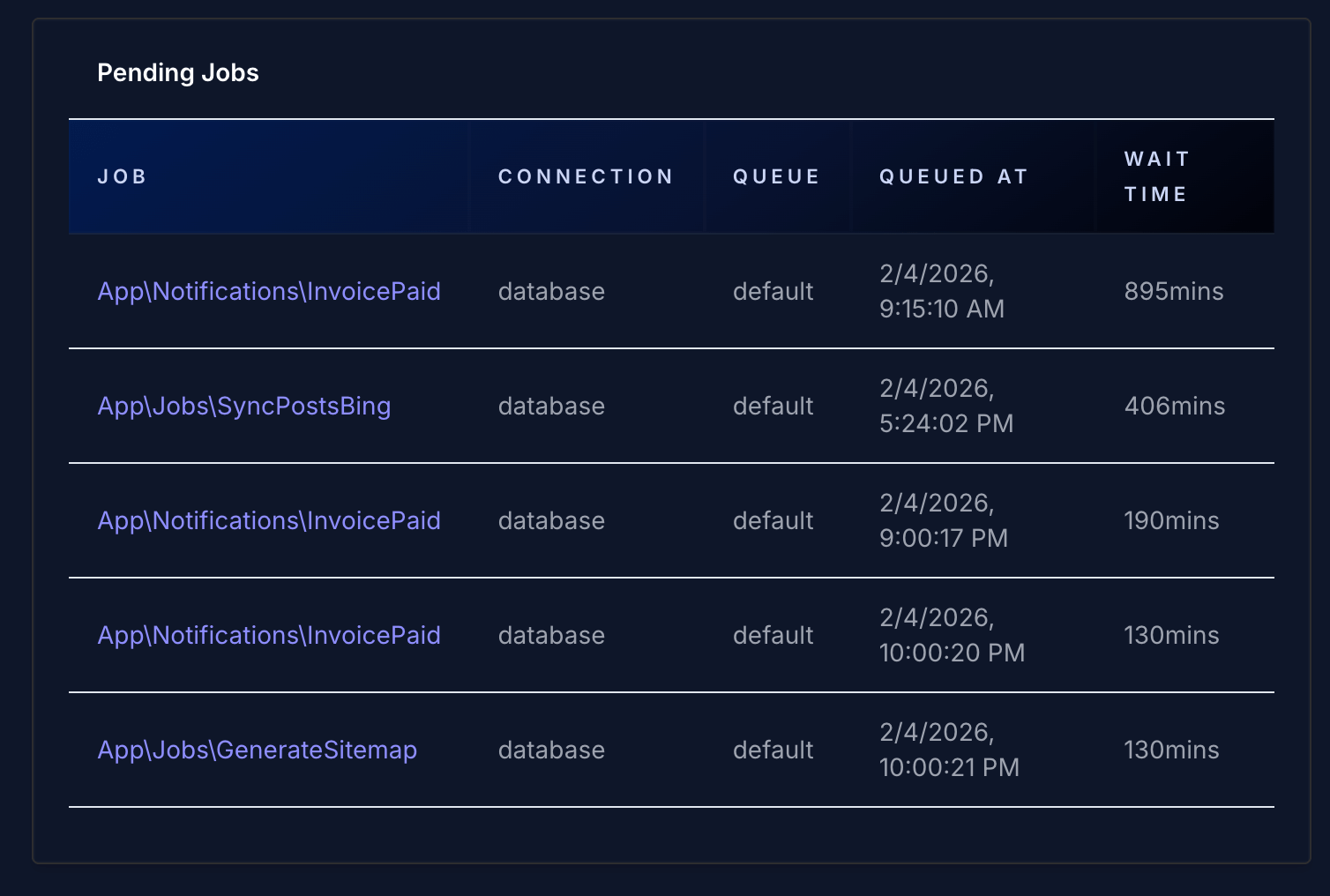
Task: Open the App\Jobs\GenerateSitemap job link
Action: (x=257, y=750)
